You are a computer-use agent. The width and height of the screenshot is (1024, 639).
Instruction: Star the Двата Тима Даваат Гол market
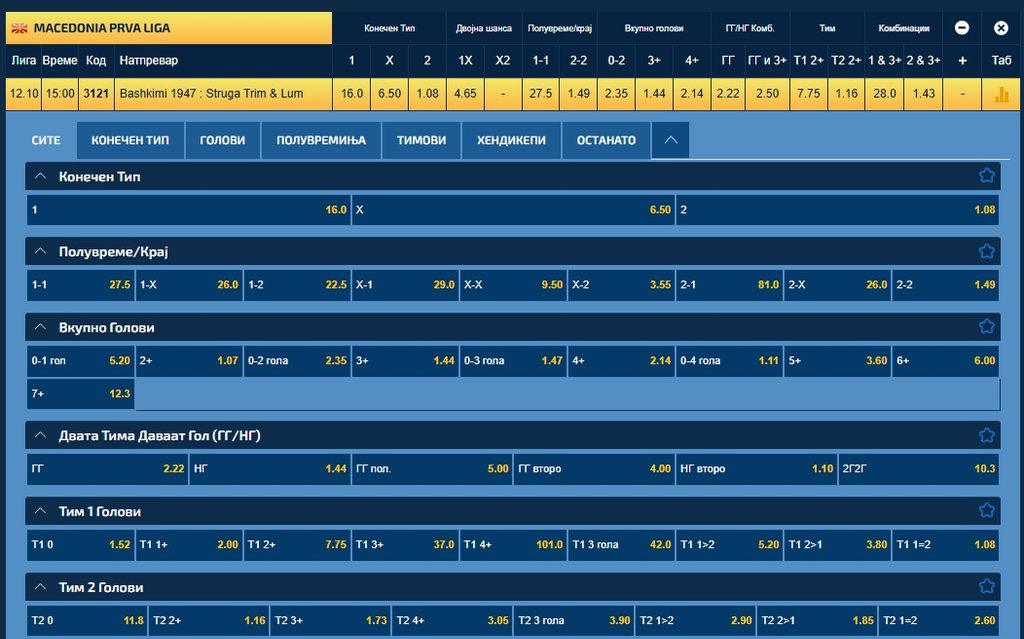pos(987,435)
